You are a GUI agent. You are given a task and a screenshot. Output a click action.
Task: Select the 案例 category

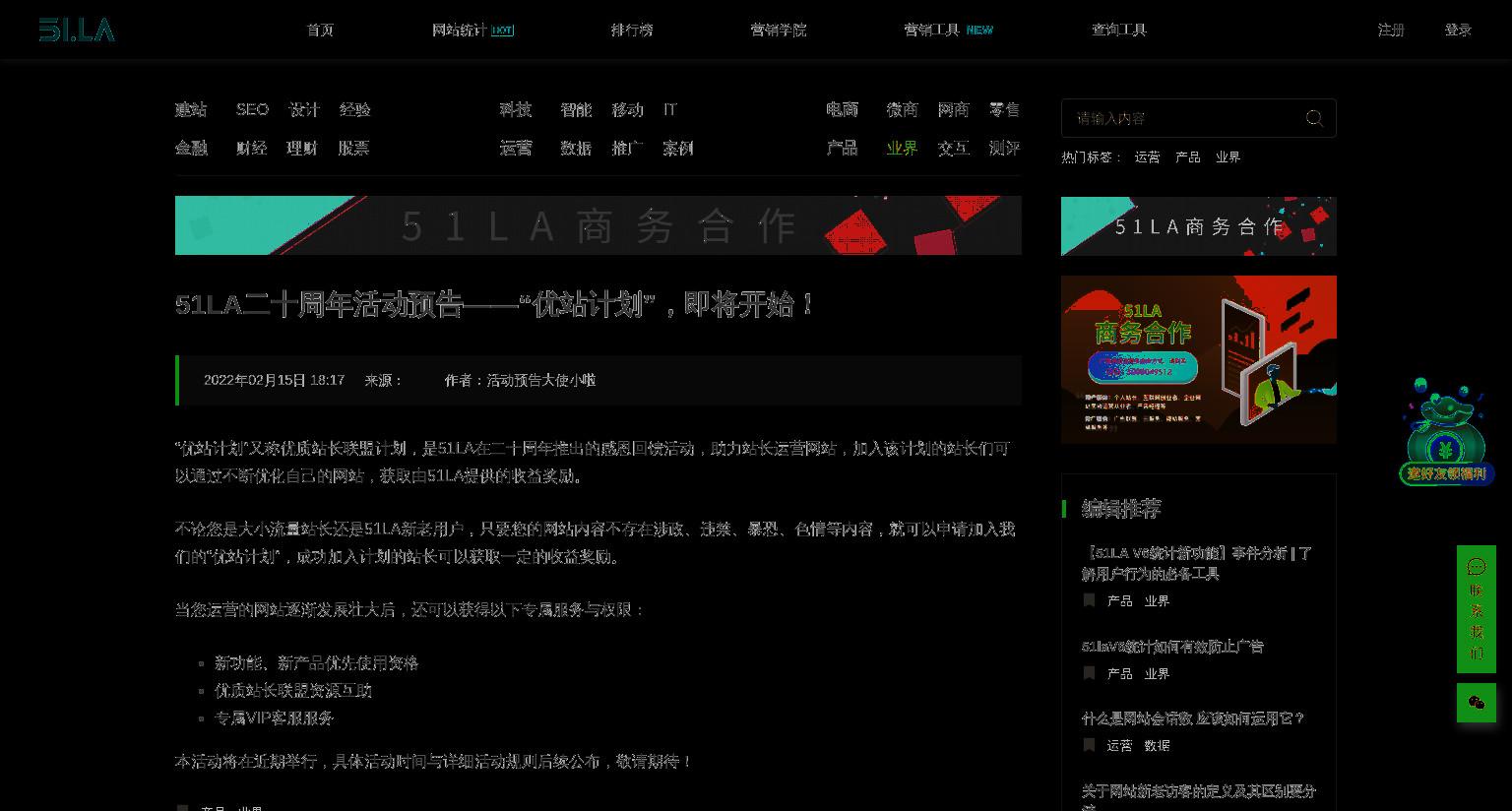point(678,148)
